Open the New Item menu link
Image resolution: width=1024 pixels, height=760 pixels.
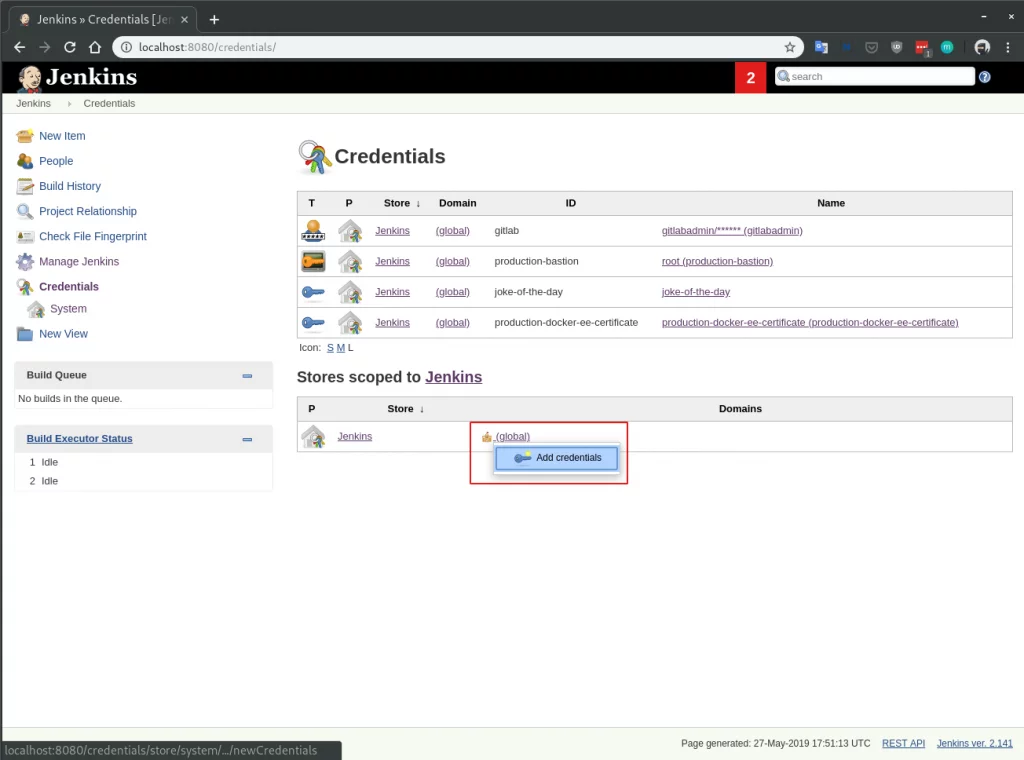(x=62, y=136)
